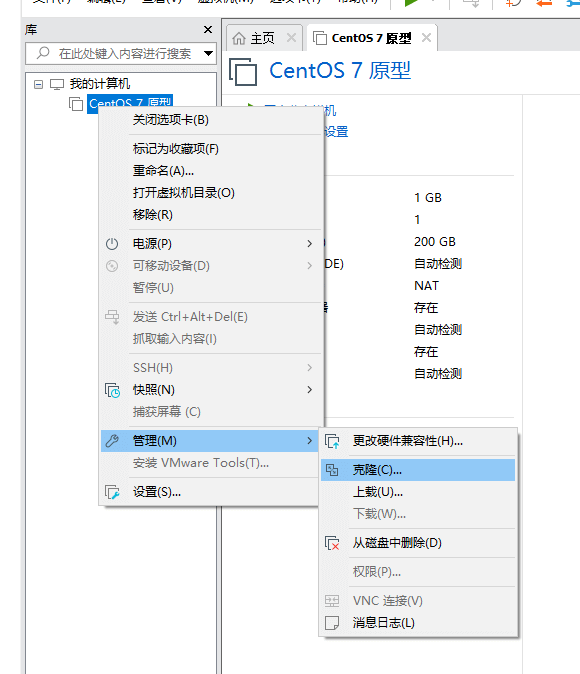The height and width of the screenshot is (674, 580).
Task: Switch to CentOS 7 原型 tab
Action: [372, 38]
